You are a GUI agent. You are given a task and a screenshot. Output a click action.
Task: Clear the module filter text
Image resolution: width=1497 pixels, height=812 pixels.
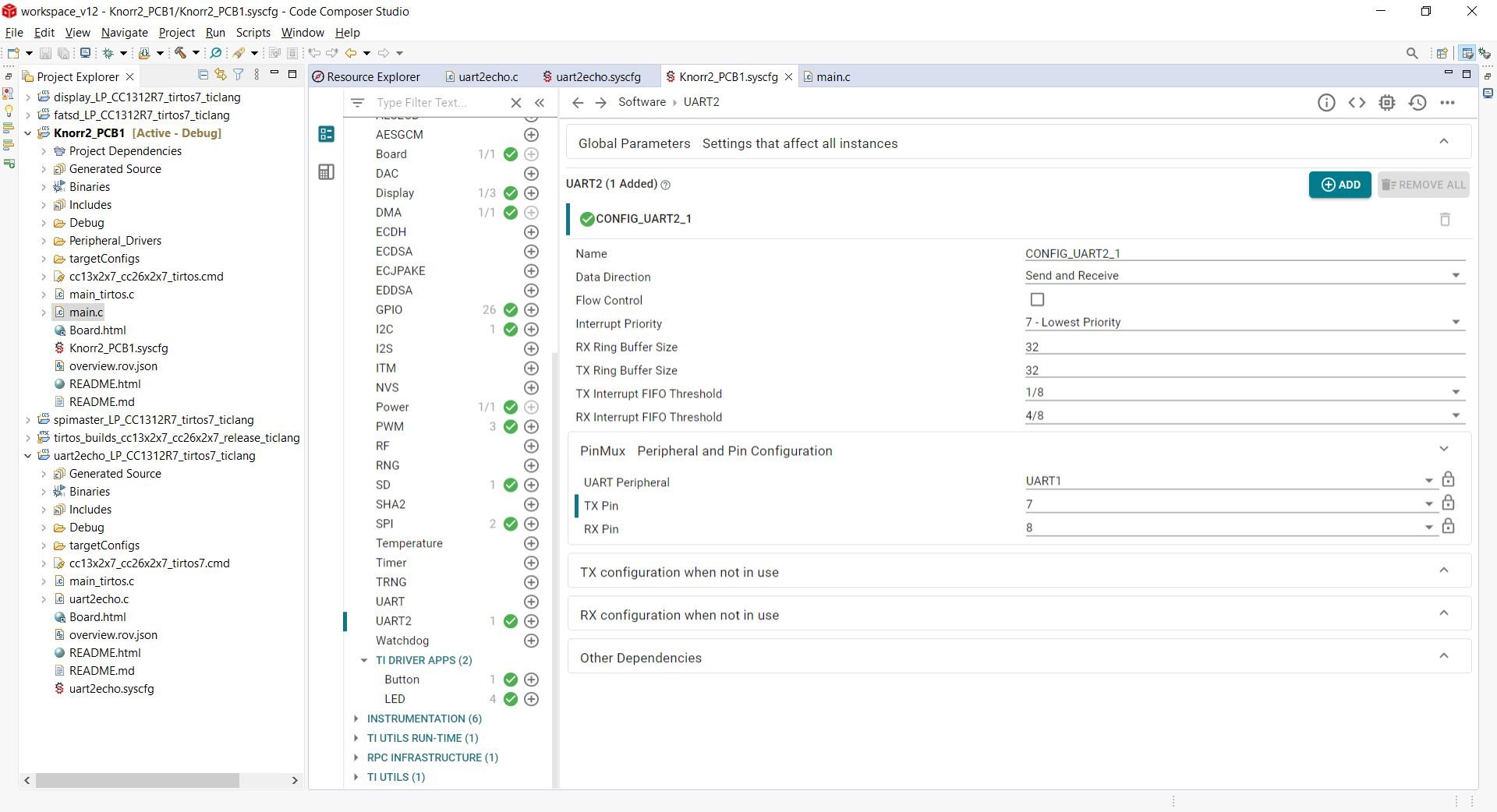click(515, 103)
